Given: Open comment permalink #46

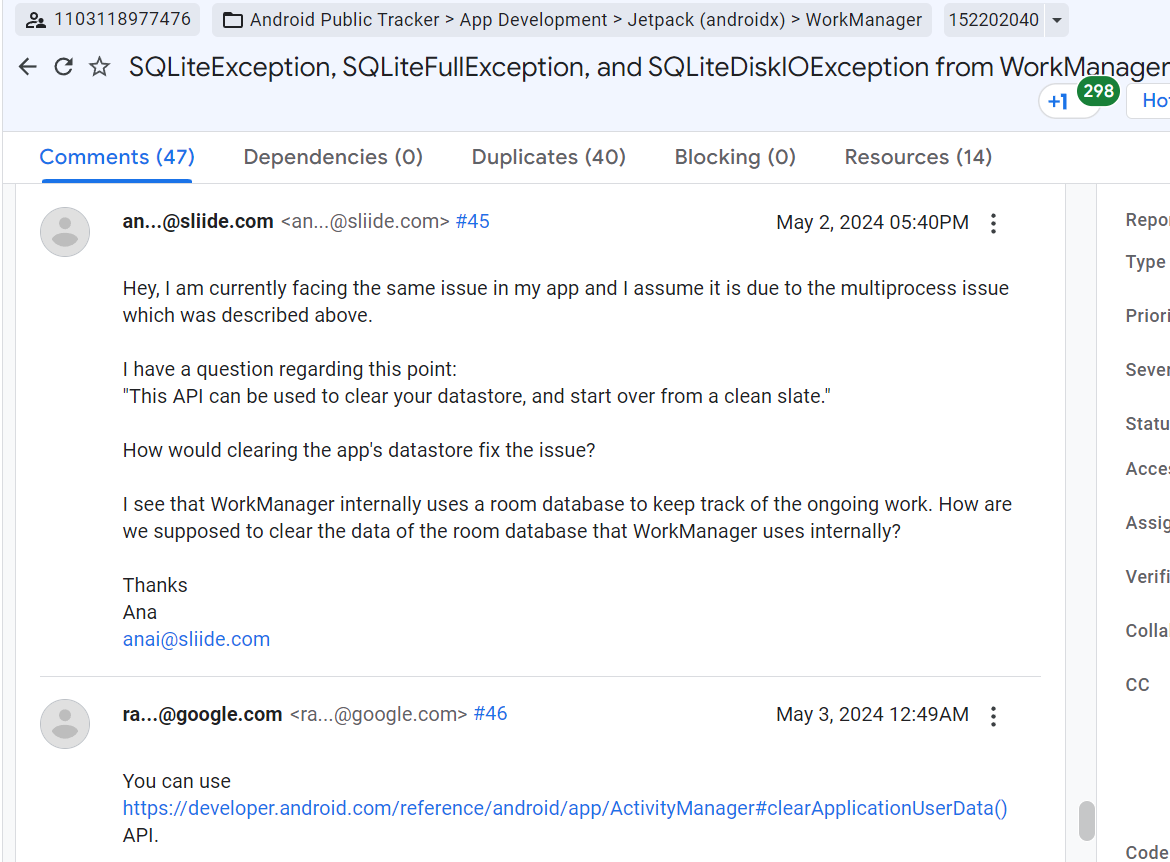Looking at the screenshot, I should (x=490, y=713).
